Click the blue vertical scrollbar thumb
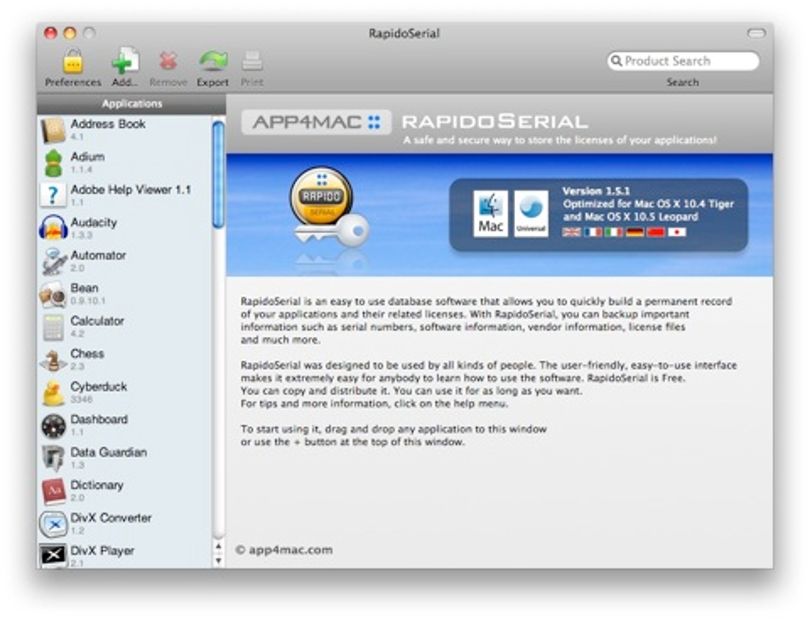 click(219, 174)
